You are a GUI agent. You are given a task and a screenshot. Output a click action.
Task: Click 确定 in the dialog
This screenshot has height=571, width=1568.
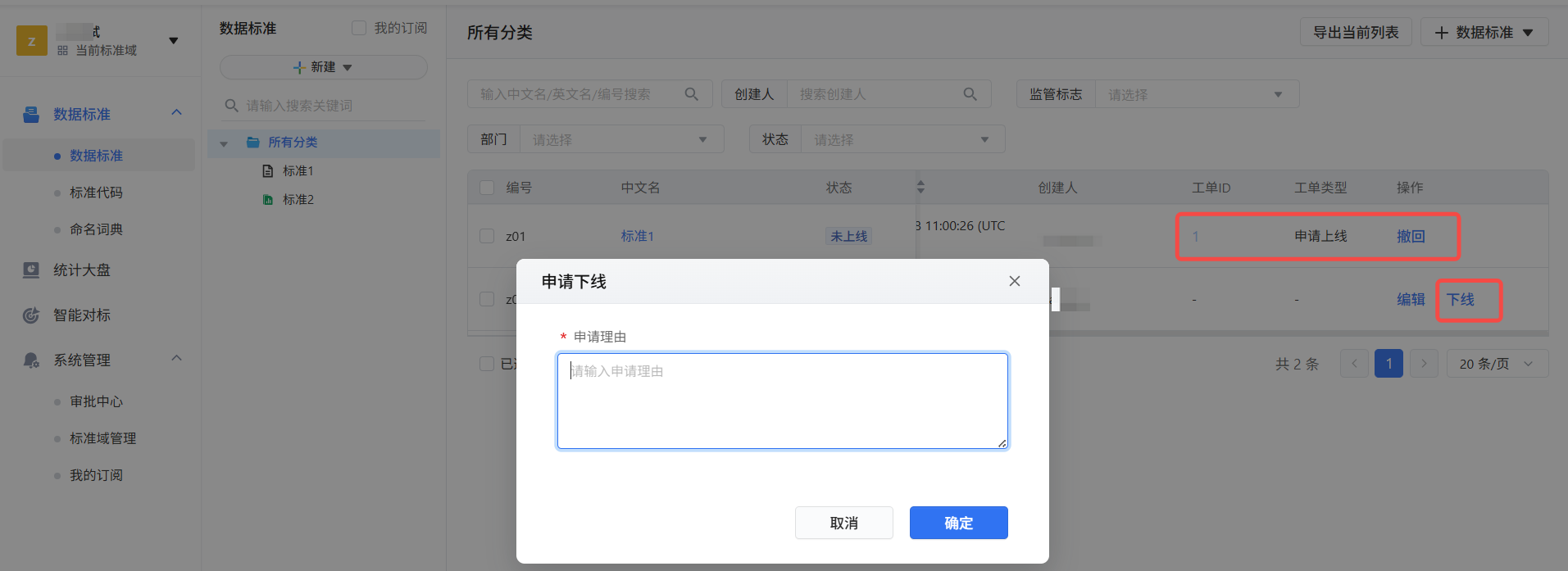tap(959, 523)
